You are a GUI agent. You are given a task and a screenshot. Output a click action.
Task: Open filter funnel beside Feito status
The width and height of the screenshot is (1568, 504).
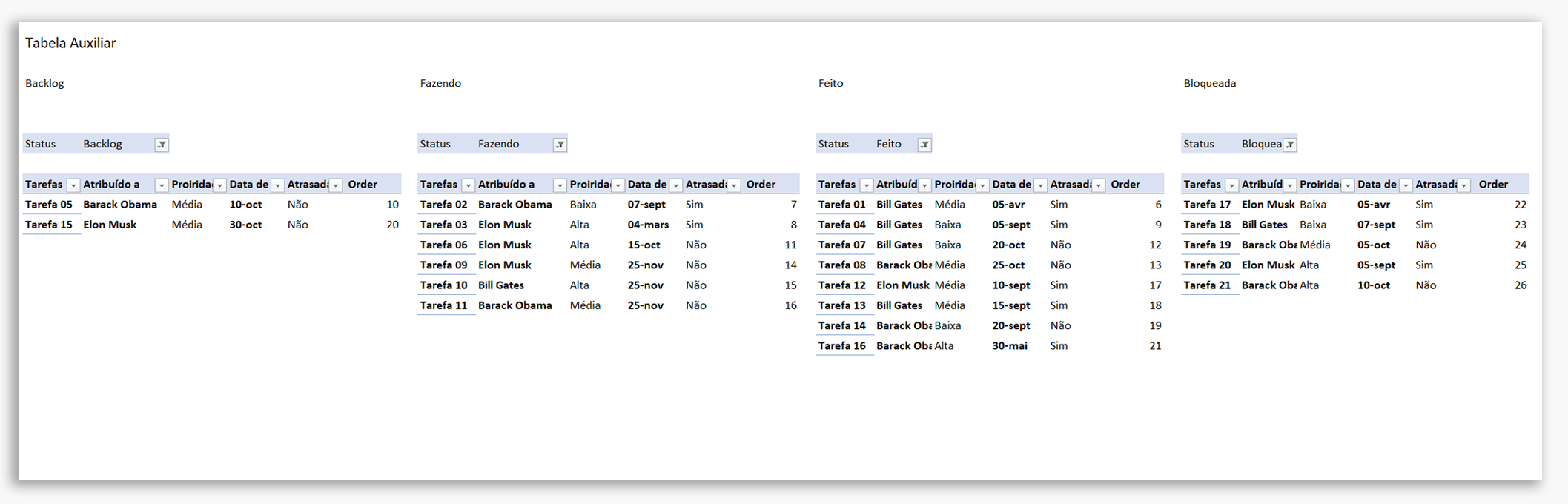[x=924, y=145]
